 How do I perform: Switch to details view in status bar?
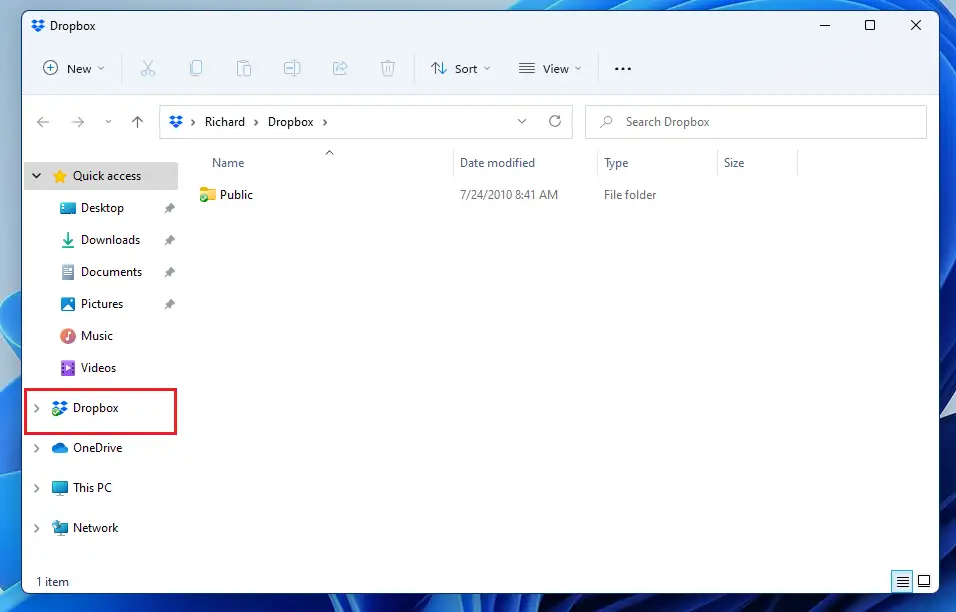(x=902, y=582)
